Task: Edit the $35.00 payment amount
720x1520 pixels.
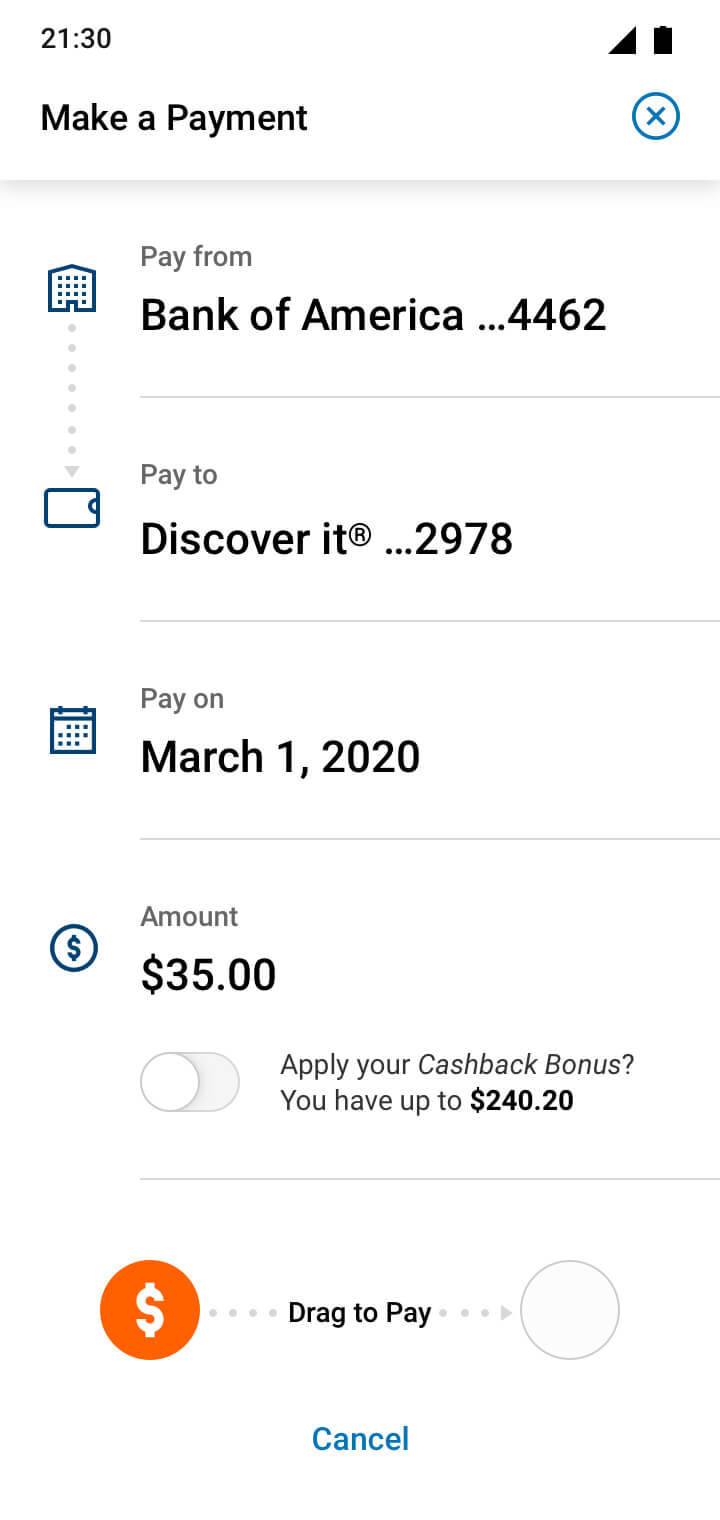Action: pyautogui.click(x=208, y=975)
